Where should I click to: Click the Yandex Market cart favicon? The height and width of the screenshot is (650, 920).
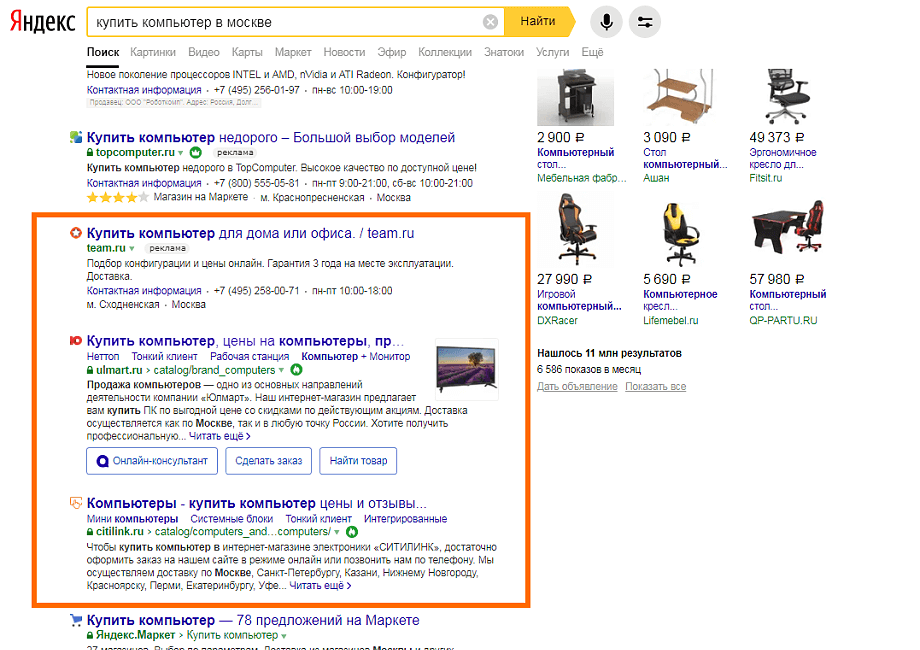point(76,619)
